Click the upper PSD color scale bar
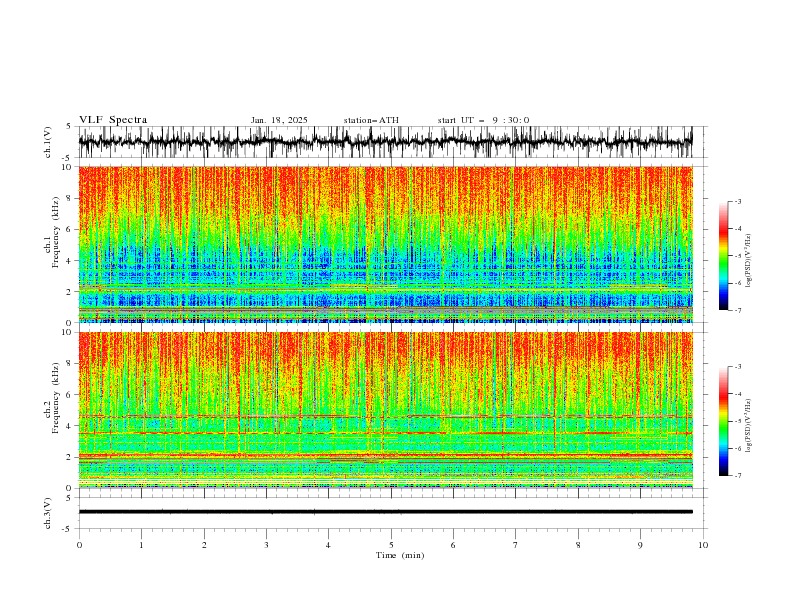 [724, 256]
